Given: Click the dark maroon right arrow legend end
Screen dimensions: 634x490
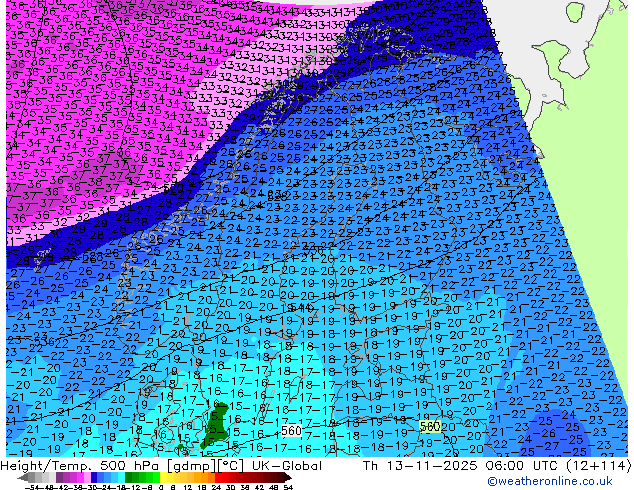Looking at the screenshot, I should (x=288, y=477).
